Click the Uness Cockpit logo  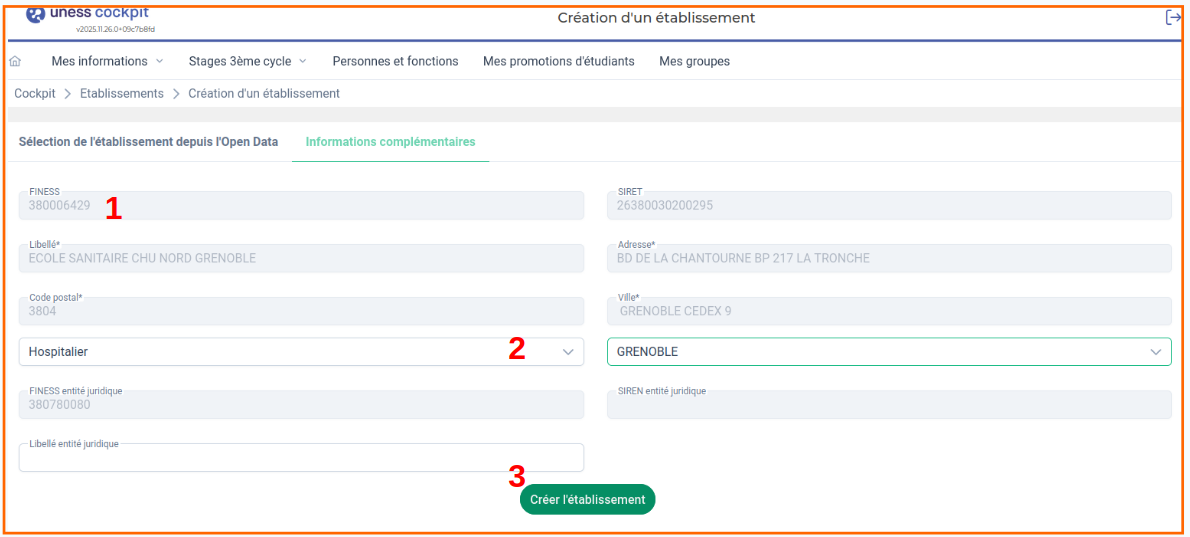click(90, 14)
